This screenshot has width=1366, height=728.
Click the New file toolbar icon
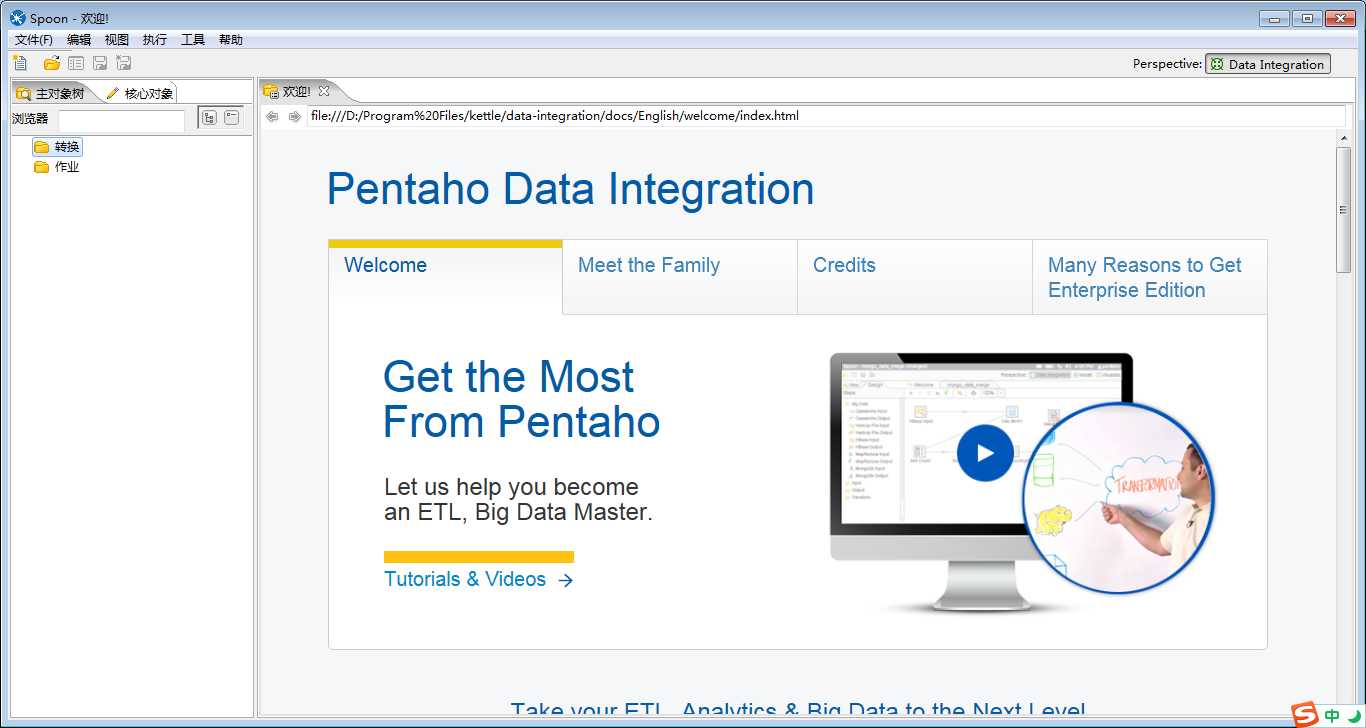click(x=20, y=63)
